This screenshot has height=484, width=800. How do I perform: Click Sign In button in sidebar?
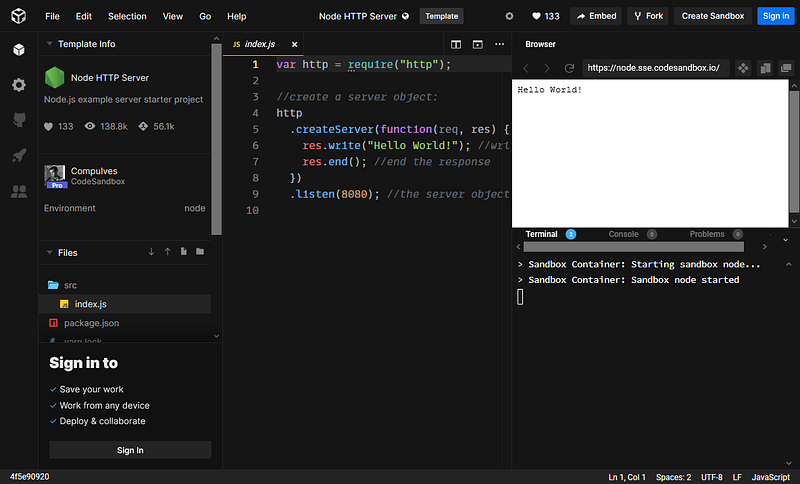tap(130, 450)
